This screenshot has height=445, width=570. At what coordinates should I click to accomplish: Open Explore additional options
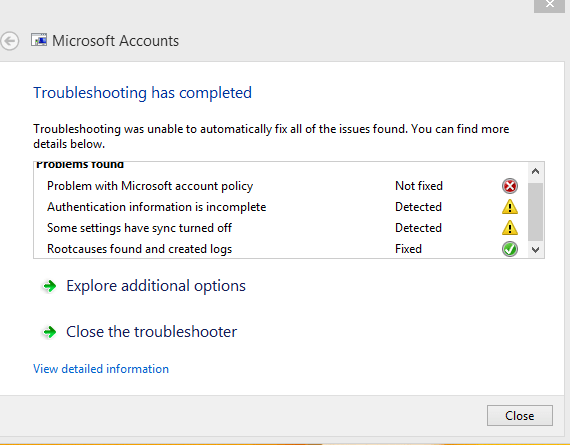pos(156,286)
